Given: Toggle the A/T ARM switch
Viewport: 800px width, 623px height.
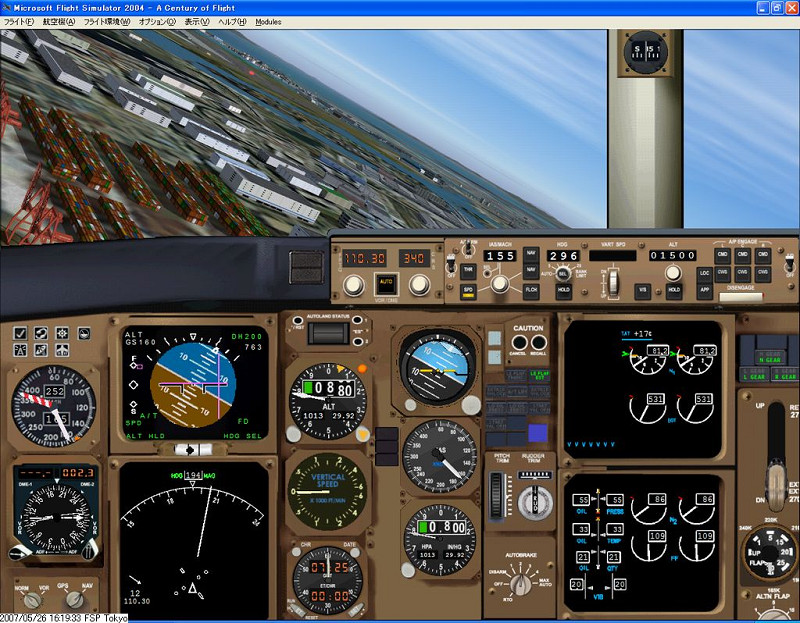Looking at the screenshot, I should 467,250.
